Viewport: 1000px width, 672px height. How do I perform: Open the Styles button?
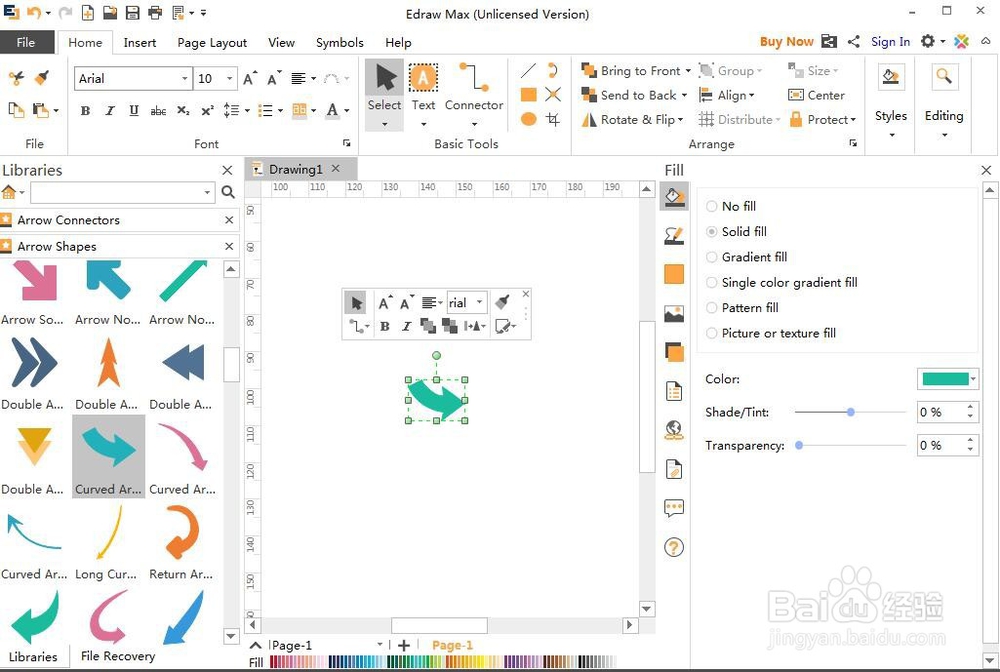point(890,102)
